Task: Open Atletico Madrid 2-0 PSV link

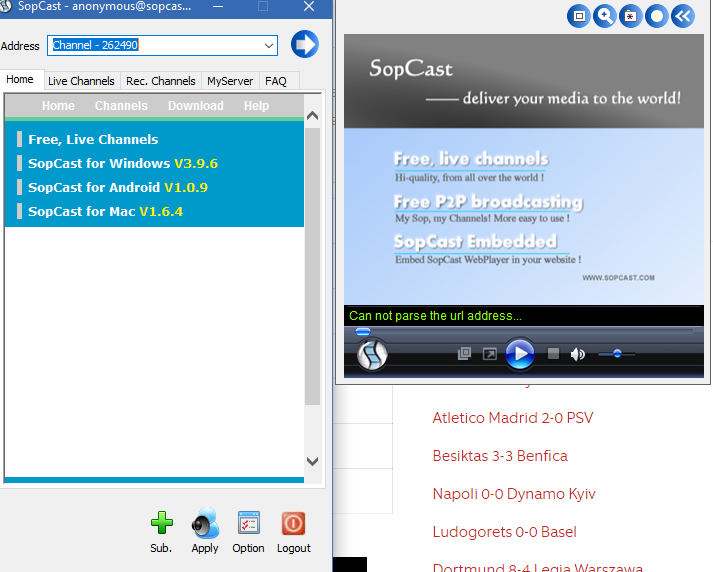Action: pos(513,417)
